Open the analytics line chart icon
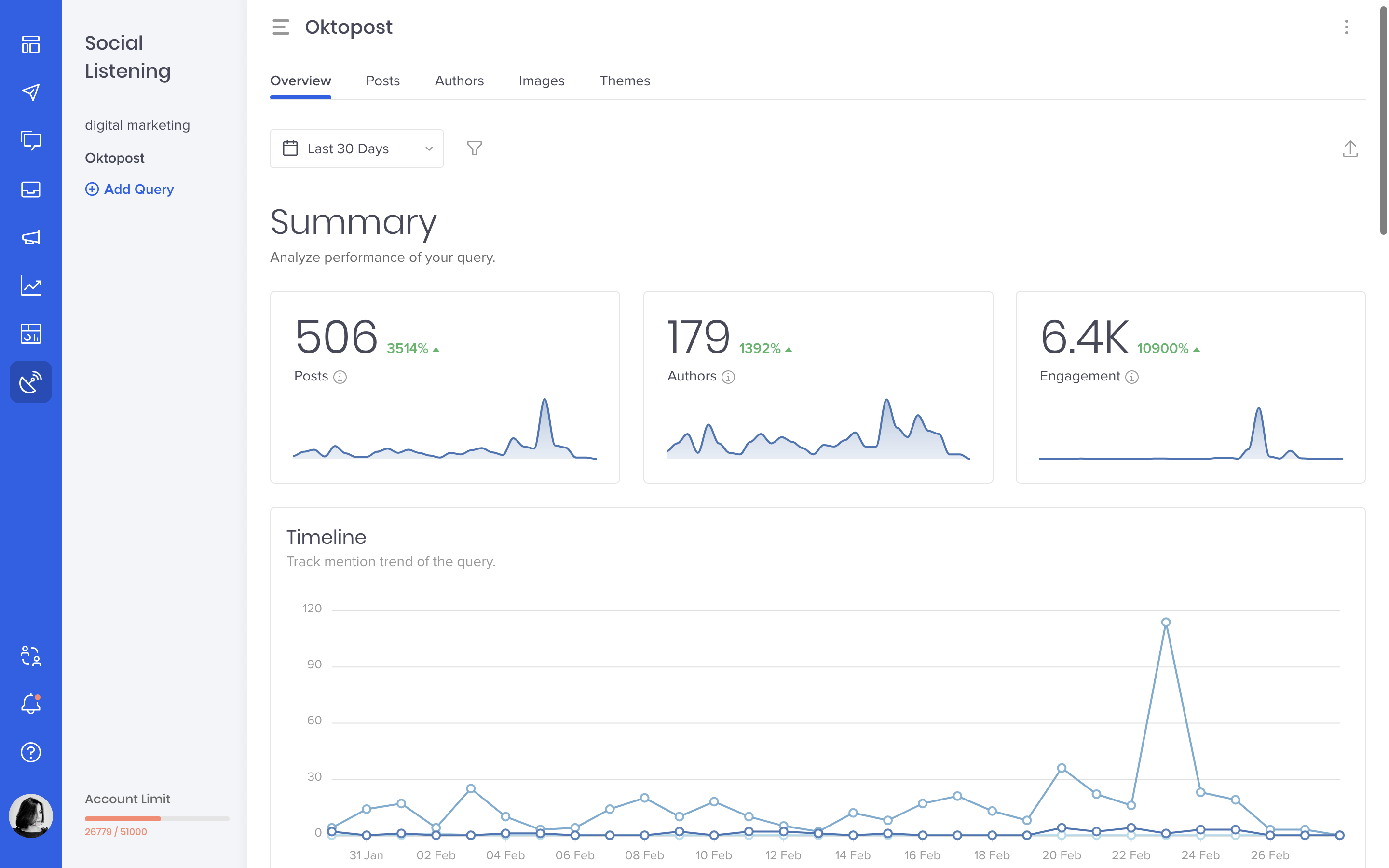This screenshot has width=1389, height=868. tap(30, 285)
